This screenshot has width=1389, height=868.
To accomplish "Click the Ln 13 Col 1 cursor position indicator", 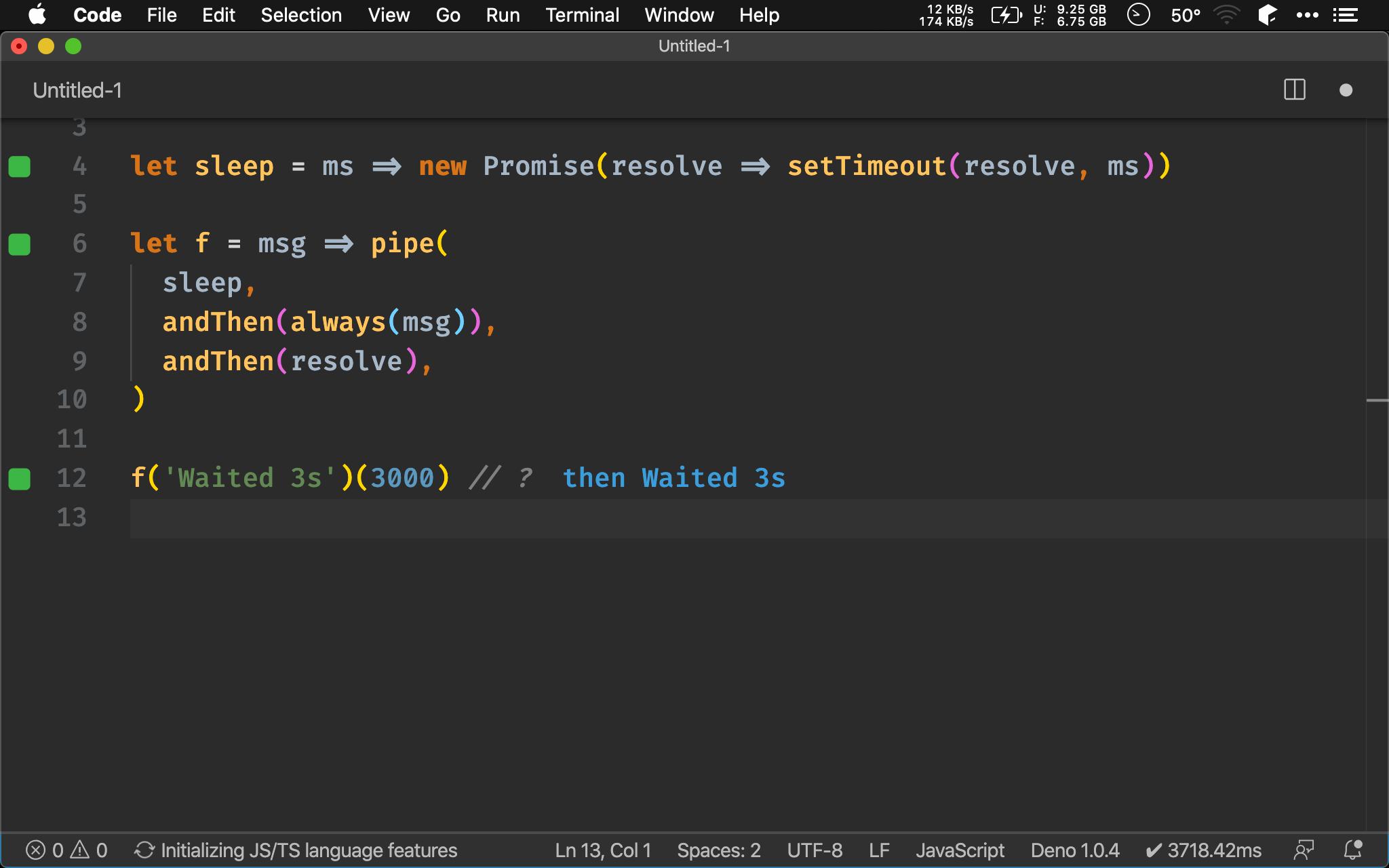I will point(600,850).
